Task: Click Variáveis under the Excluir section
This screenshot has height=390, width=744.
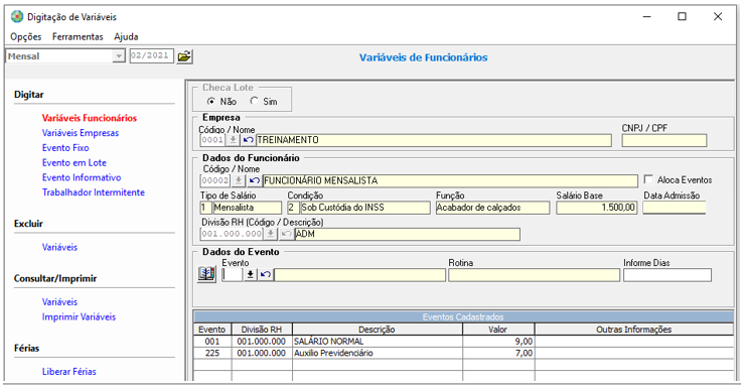Action: pos(59,247)
